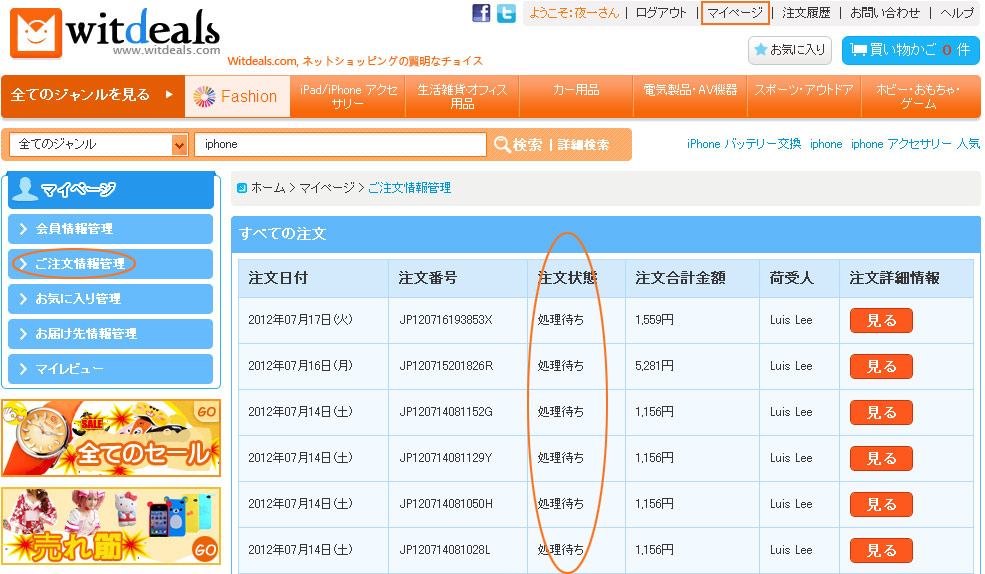This screenshot has width=985, height=574.
Task: Open 会員情報管理 sidebar item
Action: coord(111,229)
